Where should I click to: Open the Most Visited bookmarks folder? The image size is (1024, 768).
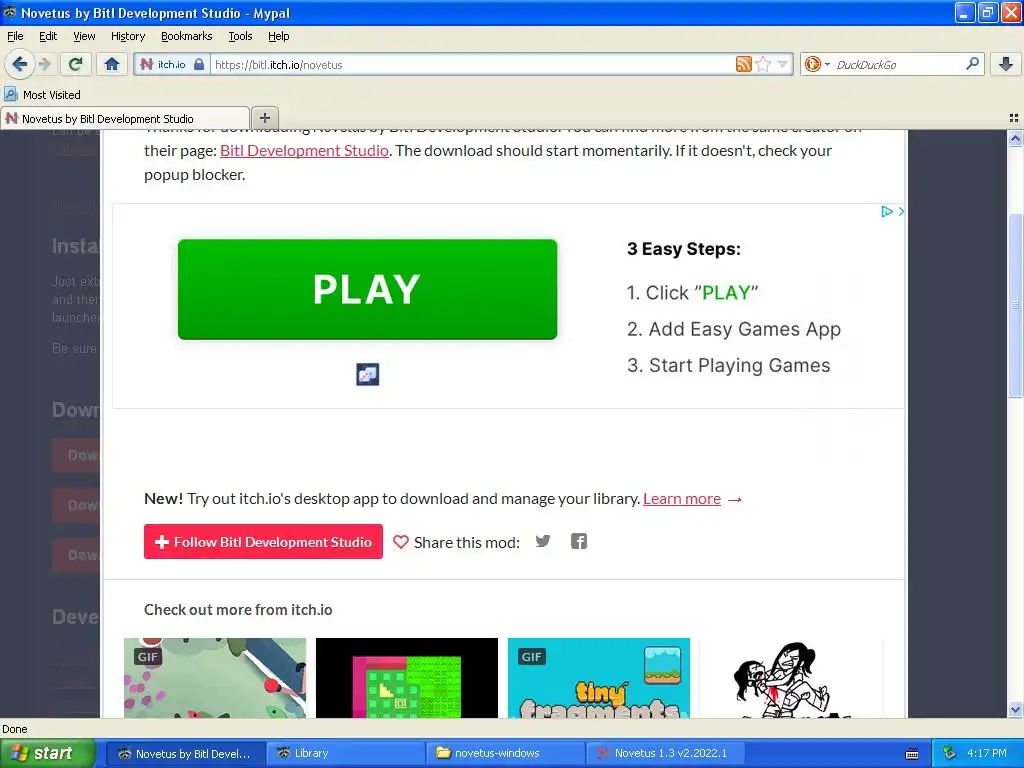tap(42, 95)
